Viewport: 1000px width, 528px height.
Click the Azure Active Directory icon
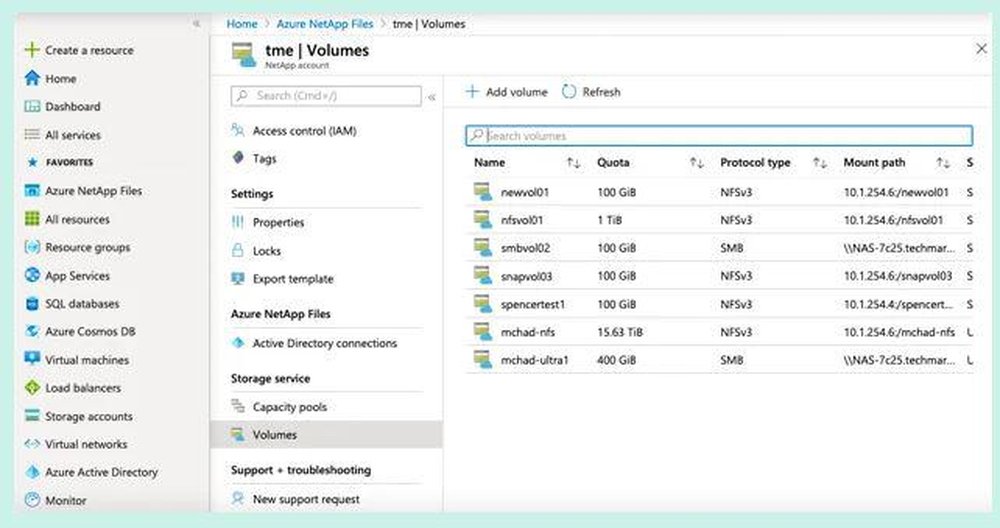pyautogui.click(x=32, y=472)
